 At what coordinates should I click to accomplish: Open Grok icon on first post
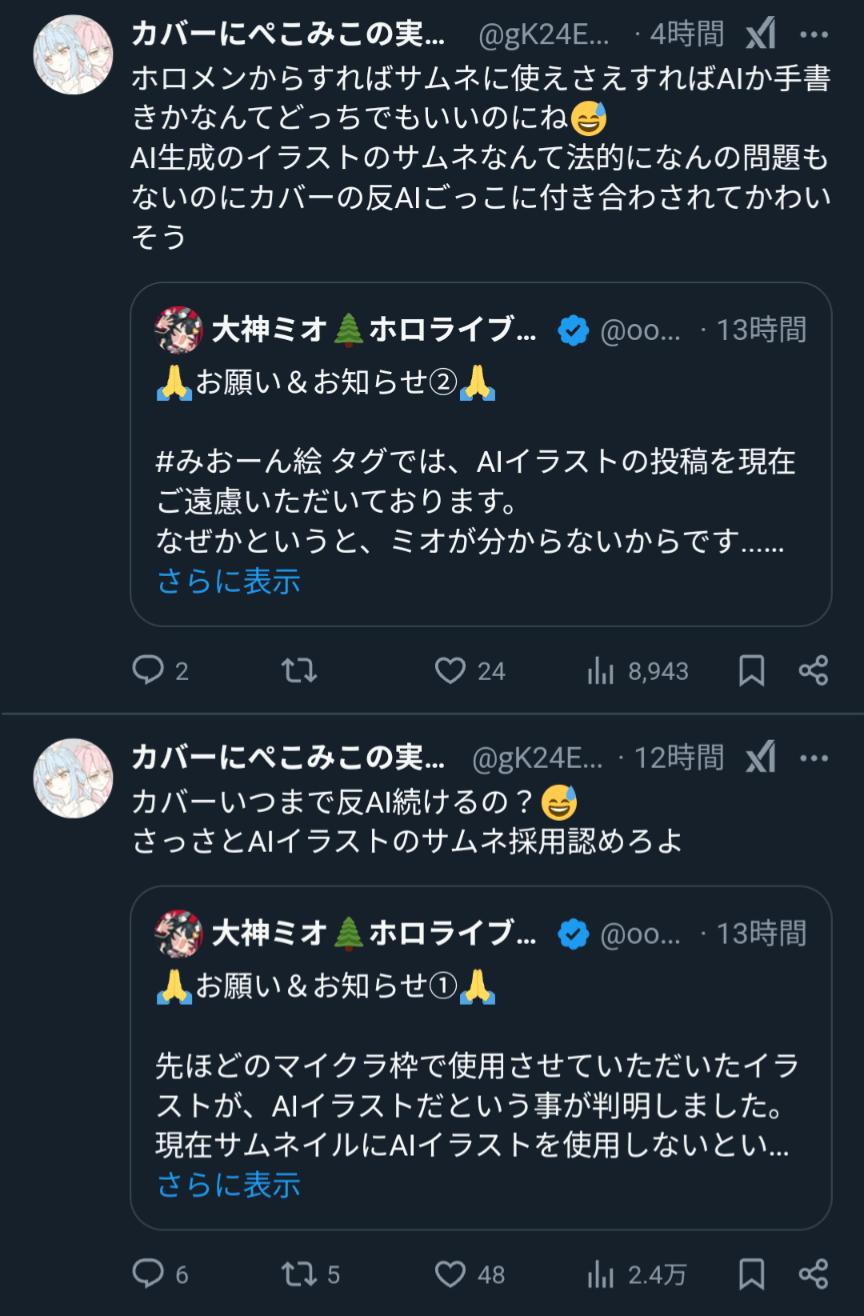tap(761, 36)
